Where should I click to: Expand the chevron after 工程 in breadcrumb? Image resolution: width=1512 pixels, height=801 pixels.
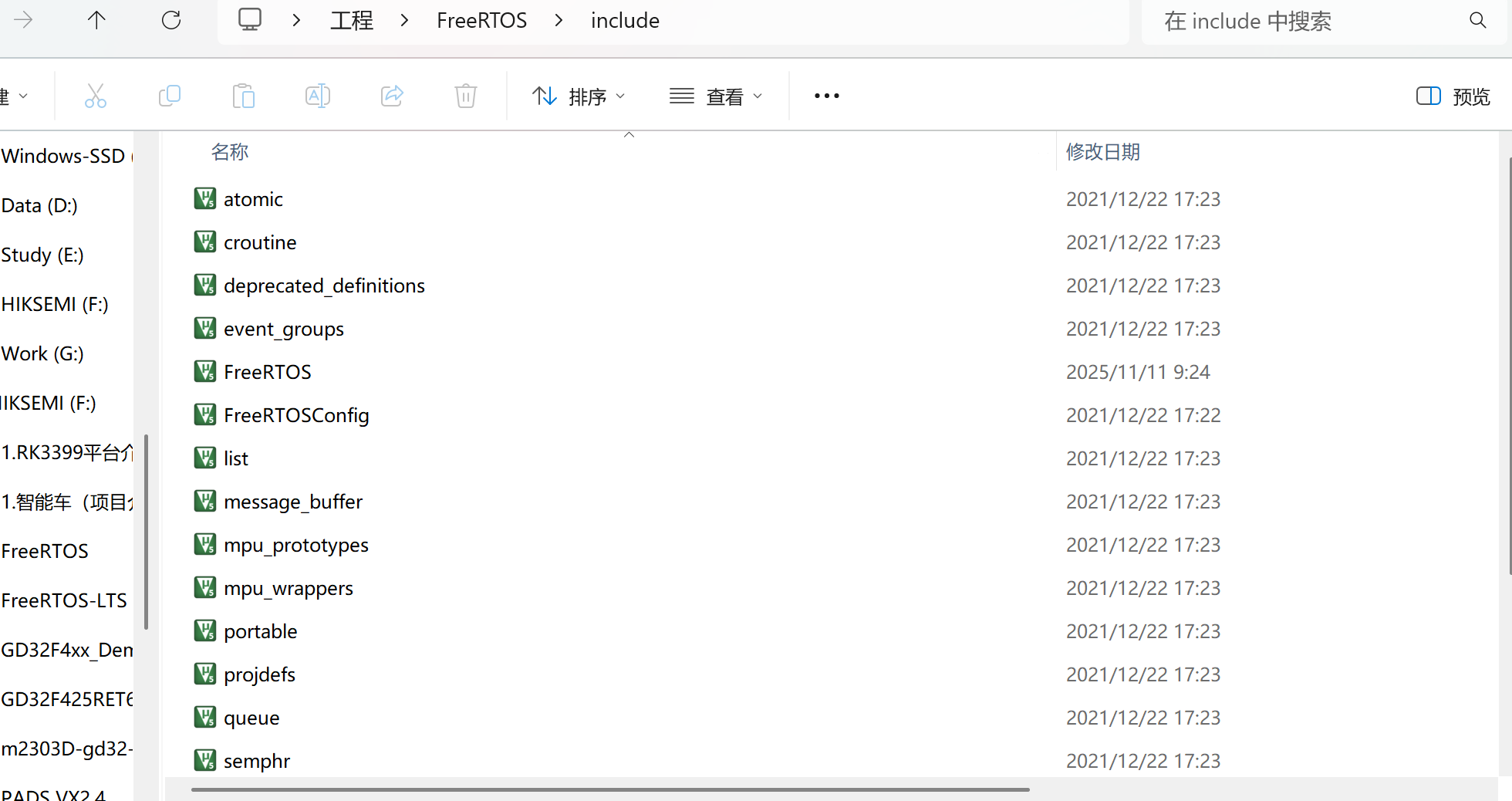click(404, 20)
